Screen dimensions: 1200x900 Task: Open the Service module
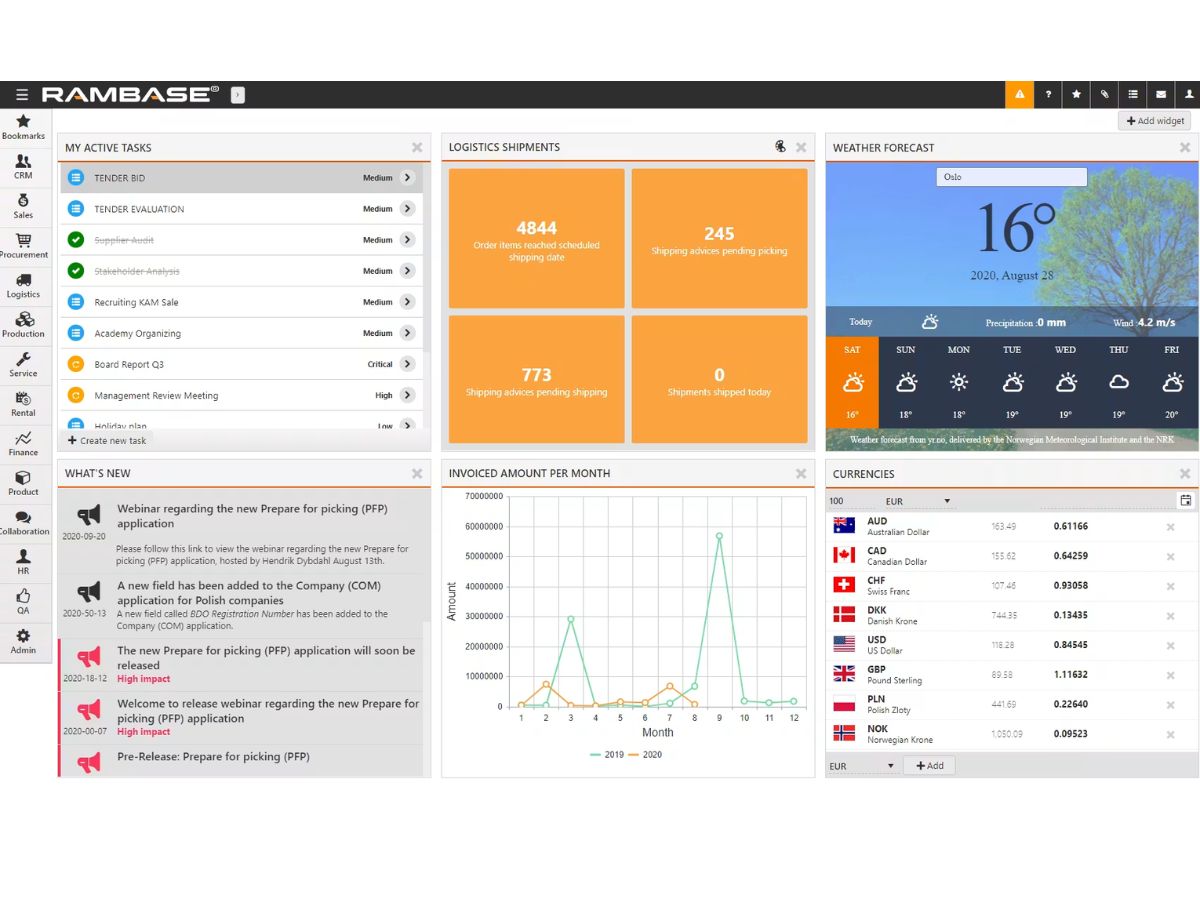pyautogui.click(x=23, y=364)
